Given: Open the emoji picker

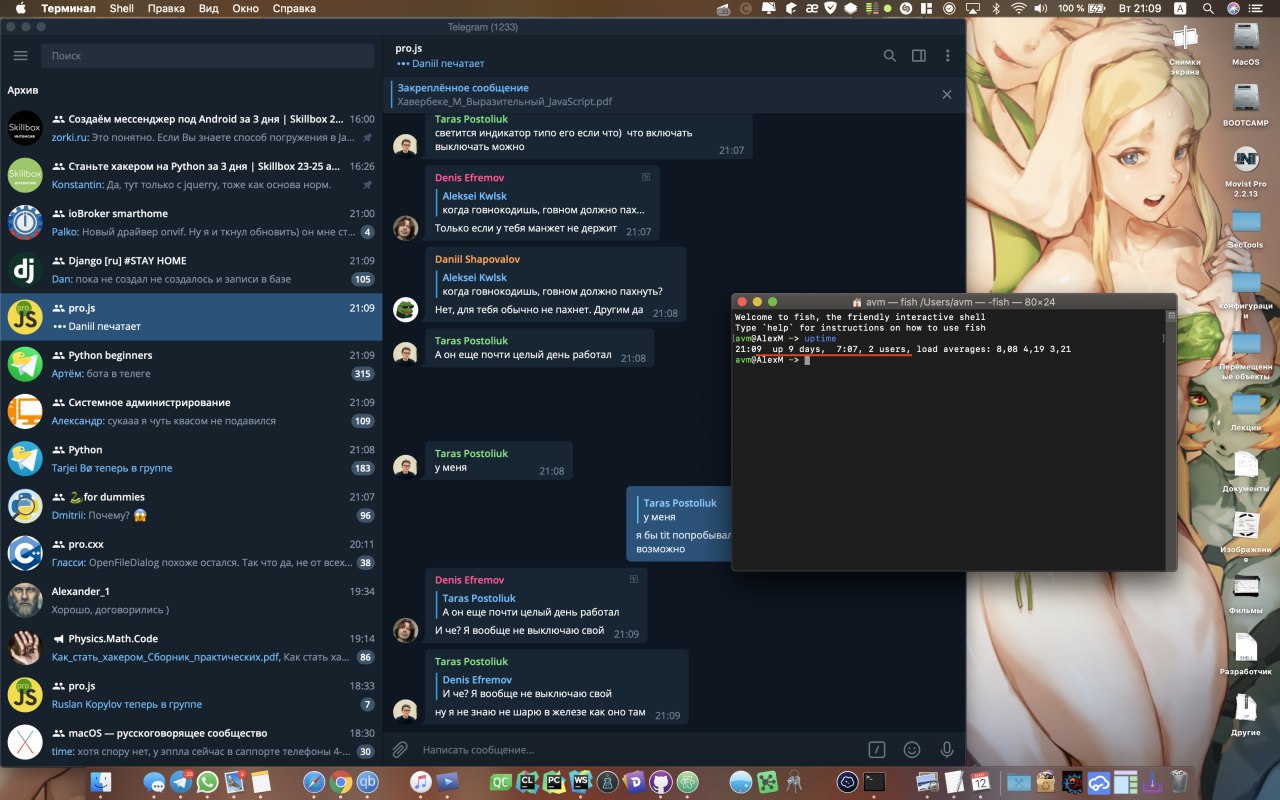Looking at the screenshot, I should click(912, 749).
